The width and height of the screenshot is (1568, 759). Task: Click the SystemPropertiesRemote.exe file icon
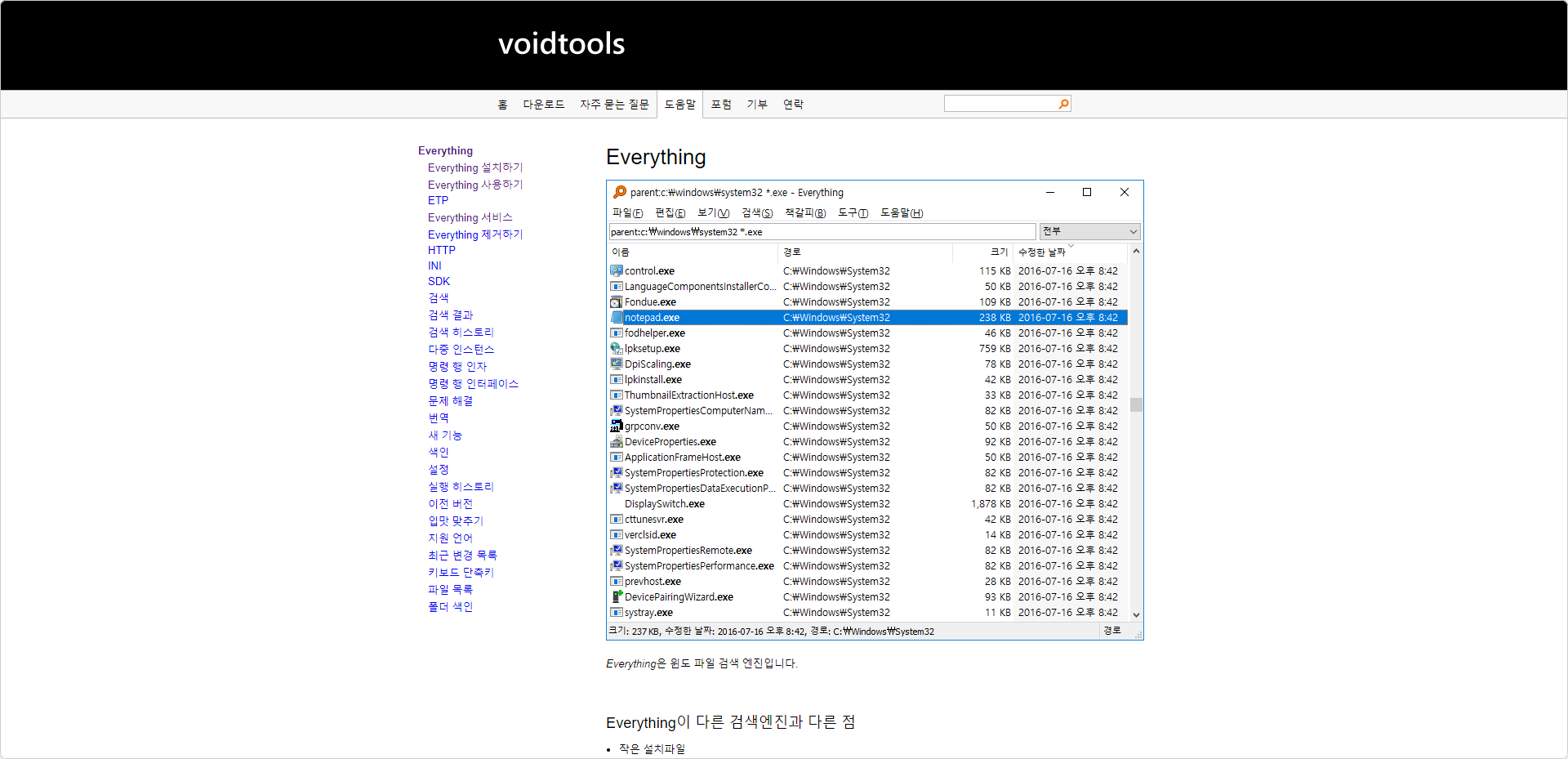coord(617,550)
